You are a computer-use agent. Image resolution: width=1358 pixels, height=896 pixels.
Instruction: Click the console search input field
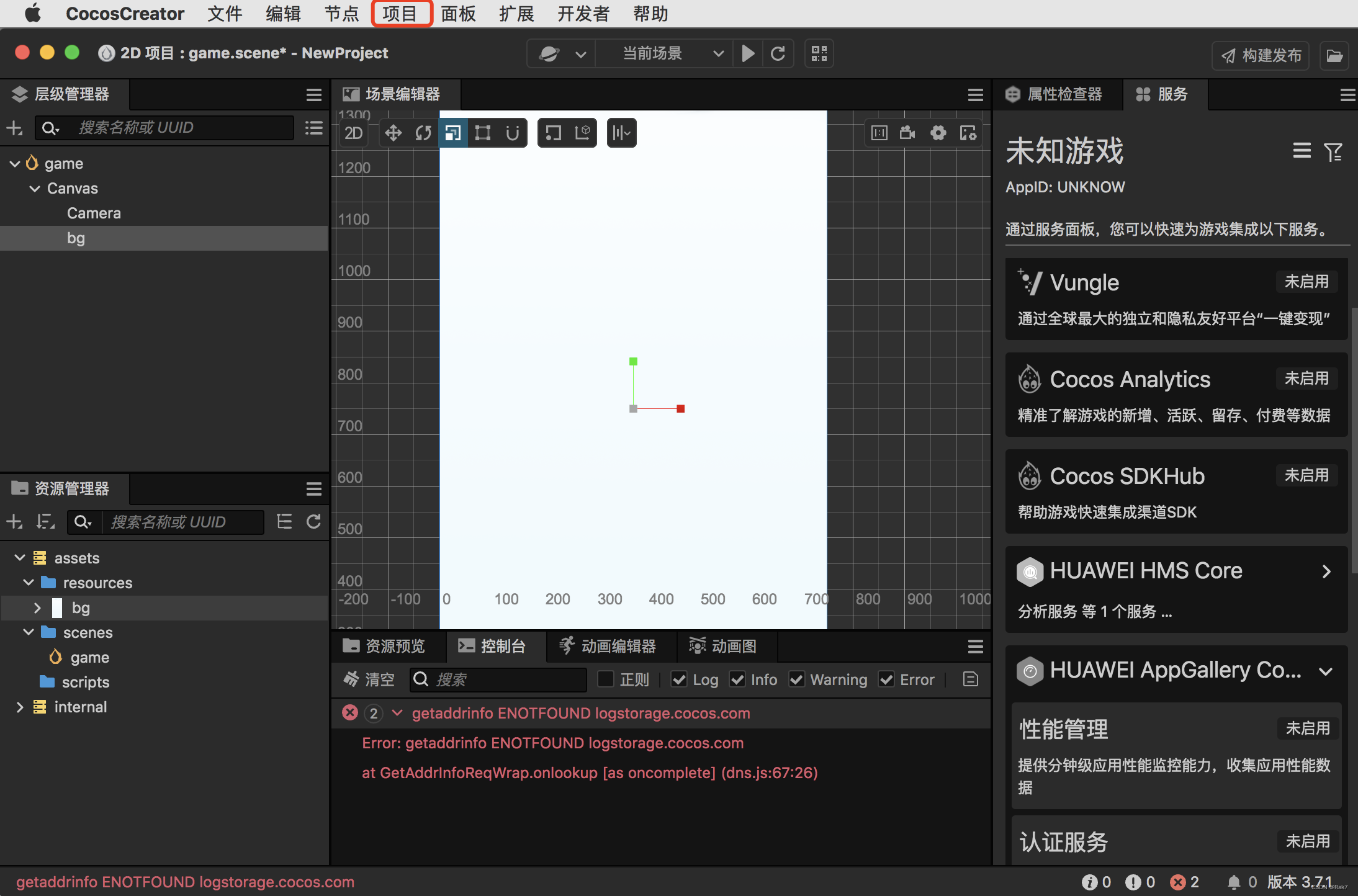pos(497,679)
